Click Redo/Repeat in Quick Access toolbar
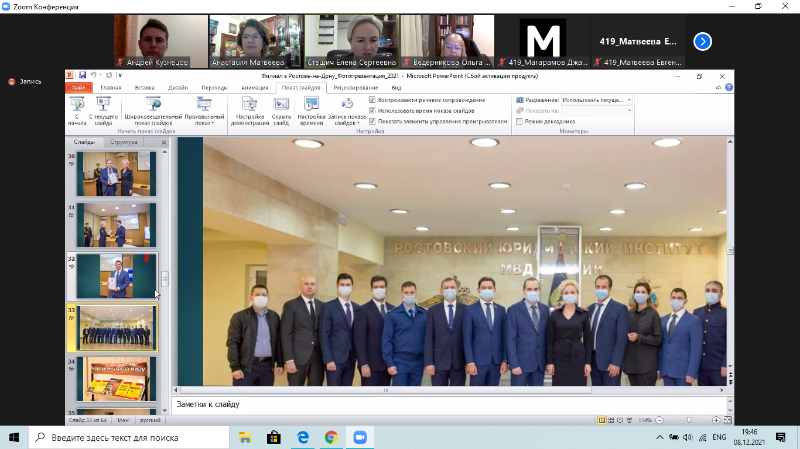This screenshot has height=449, width=800. tap(109, 76)
